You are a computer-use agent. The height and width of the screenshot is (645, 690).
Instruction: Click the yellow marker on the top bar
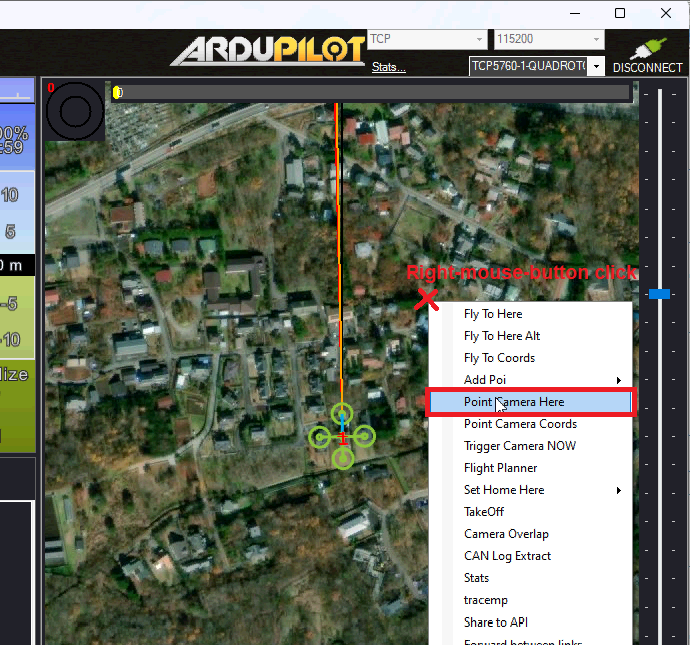coord(118,92)
